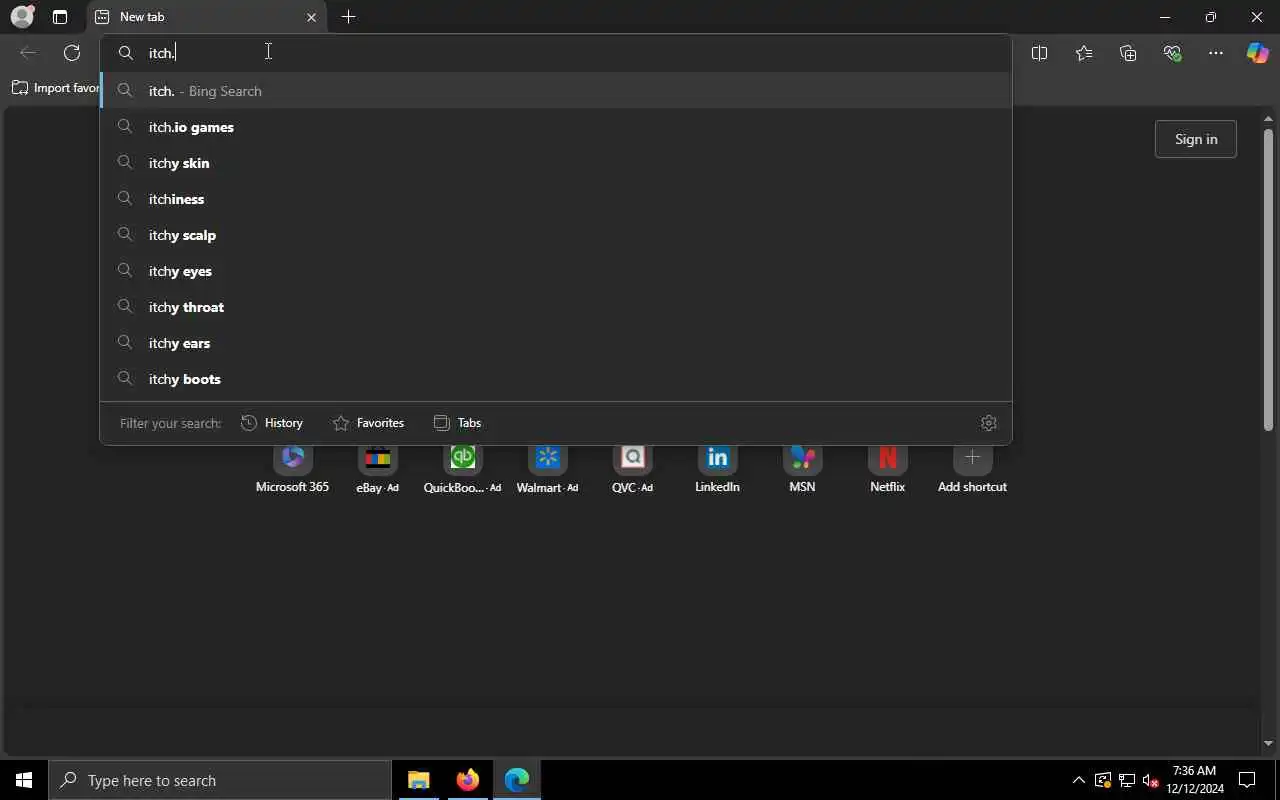Viewport: 1280px width, 800px height.
Task: Open the profile avatar icon
Action: (x=22, y=17)
